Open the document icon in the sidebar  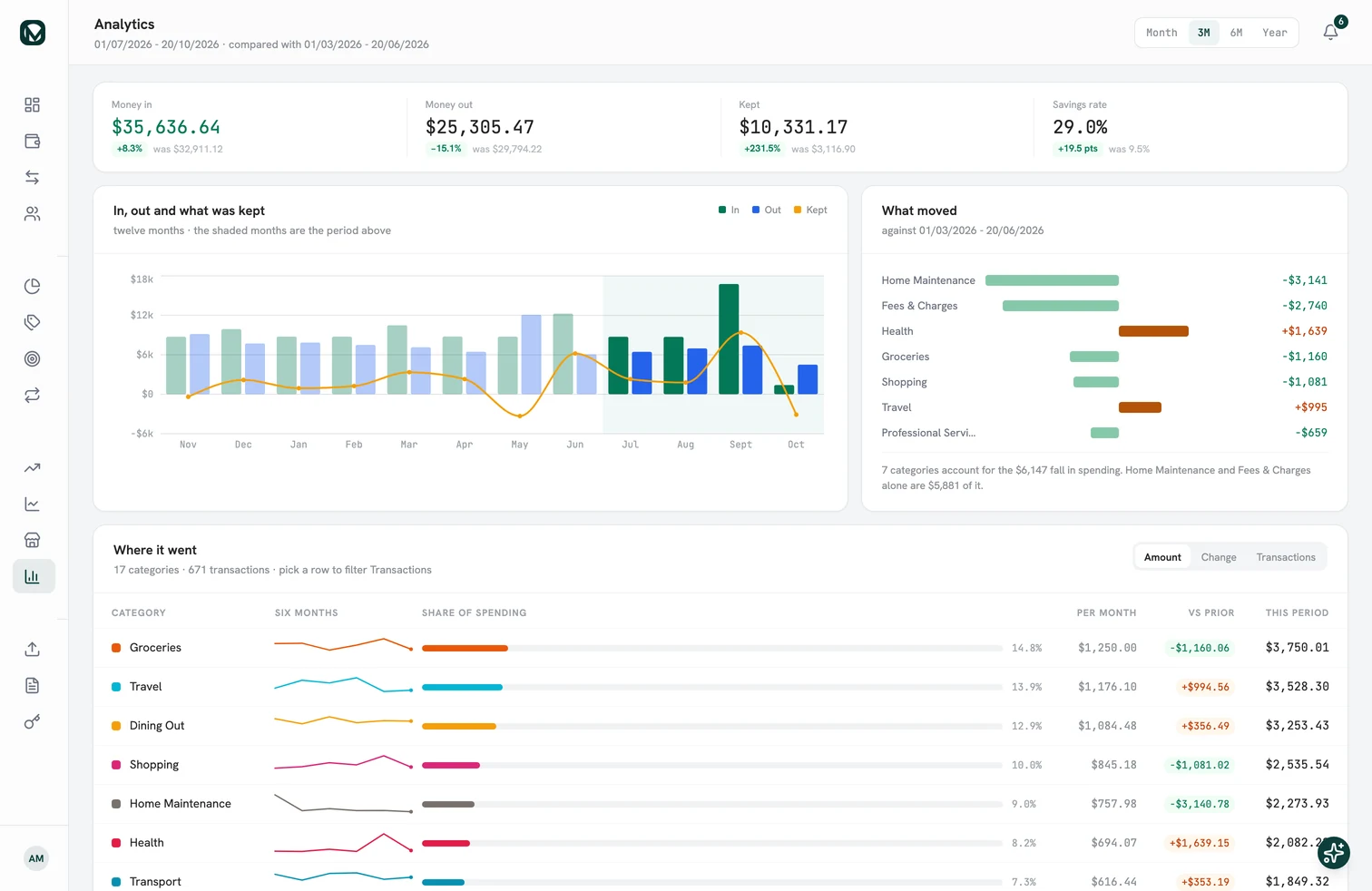(33, 686)
